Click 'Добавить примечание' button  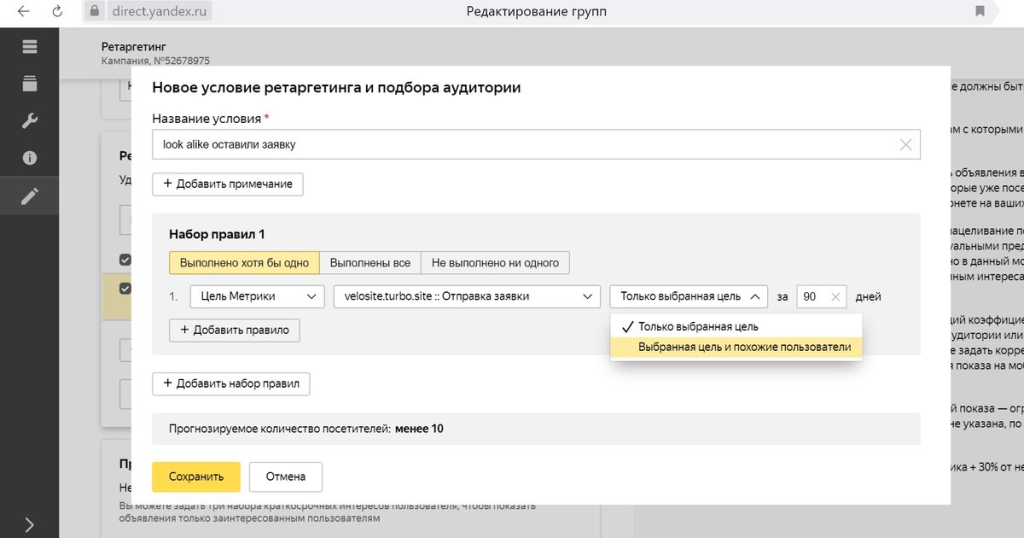click(227, 184)
